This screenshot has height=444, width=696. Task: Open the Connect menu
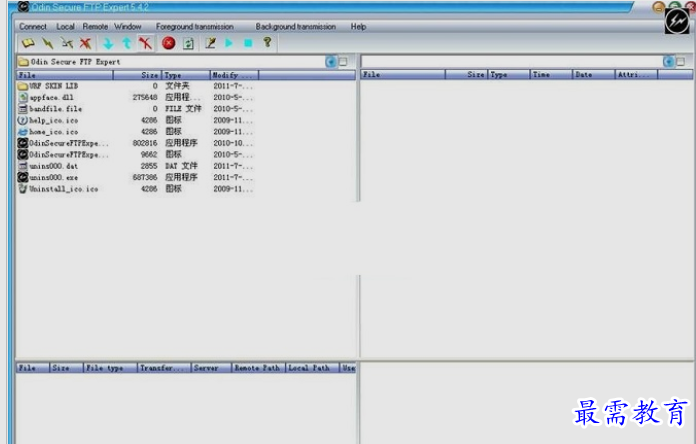pyautogui.click(x=33, y=27)
